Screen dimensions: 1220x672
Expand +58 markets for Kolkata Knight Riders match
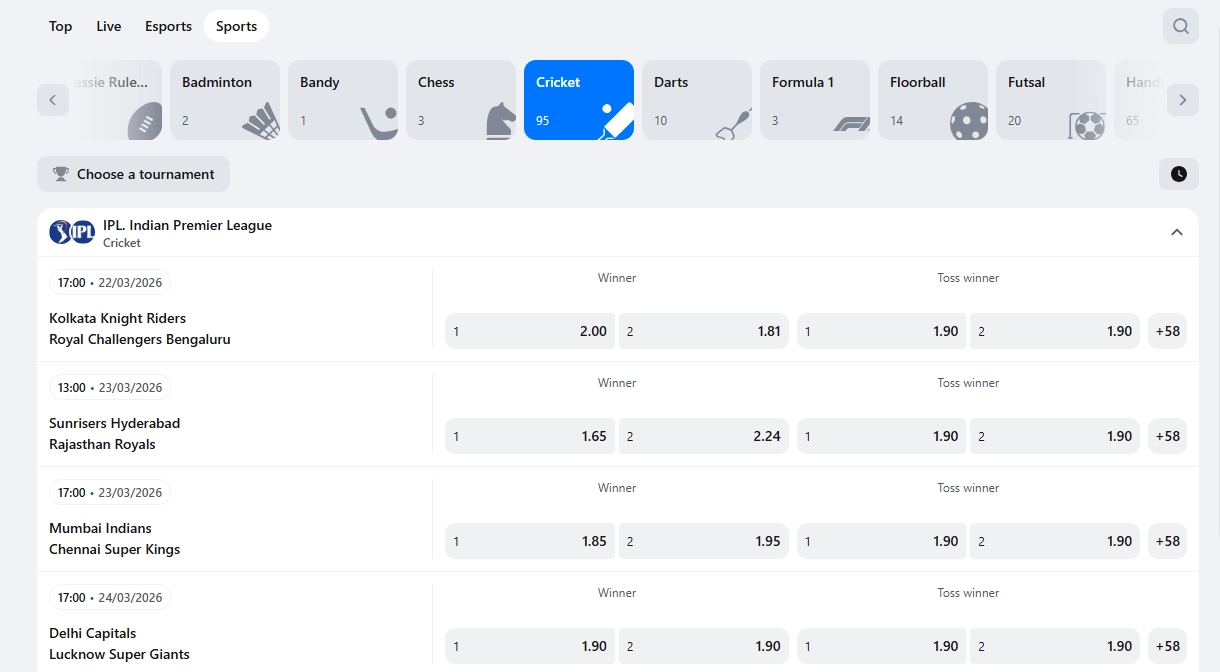pos(1167,331)
